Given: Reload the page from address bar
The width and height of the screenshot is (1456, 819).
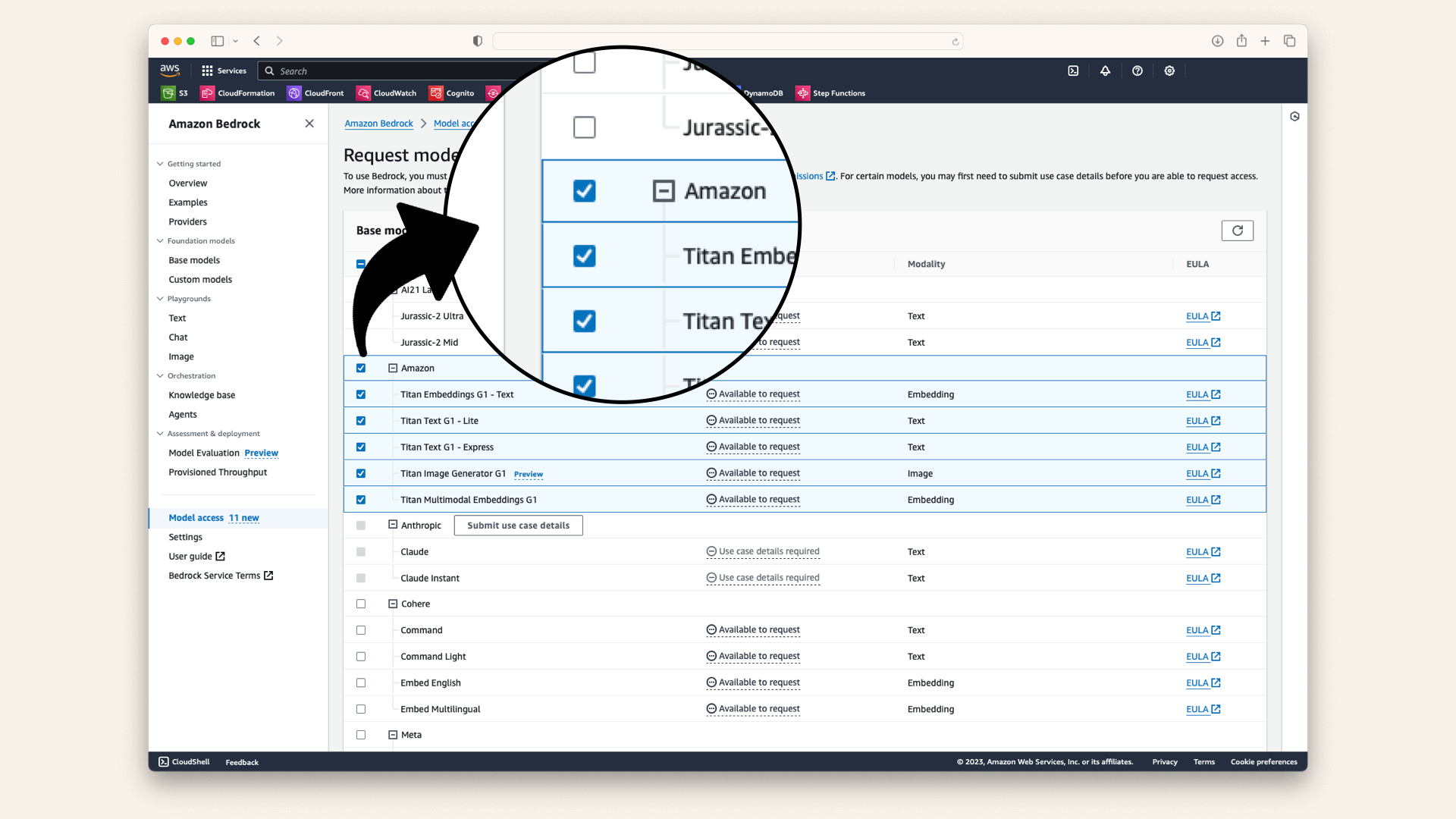Looking at the screenshot, I should (x=955, y=42).
